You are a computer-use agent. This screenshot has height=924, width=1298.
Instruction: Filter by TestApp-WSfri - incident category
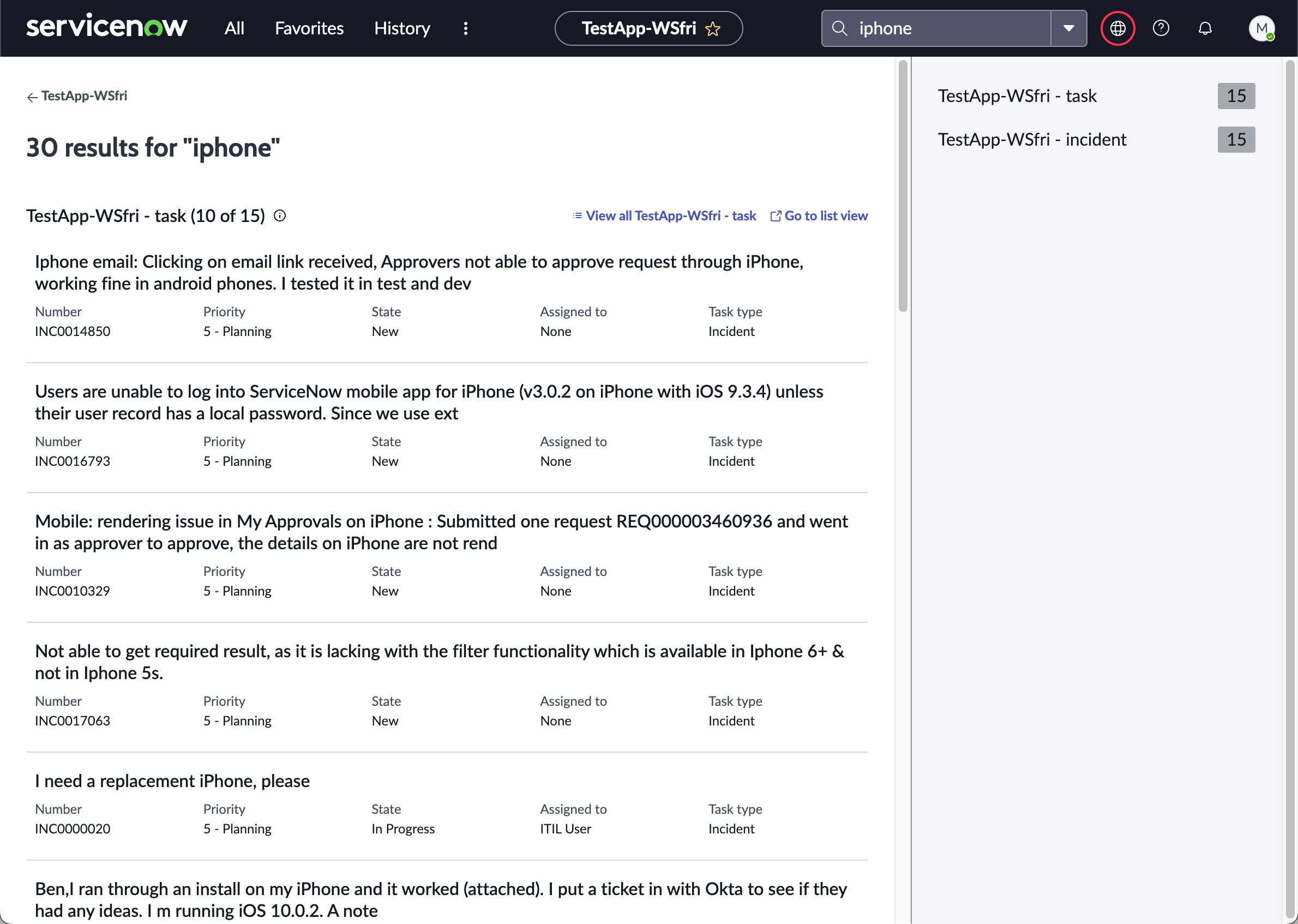(1096, 140)
